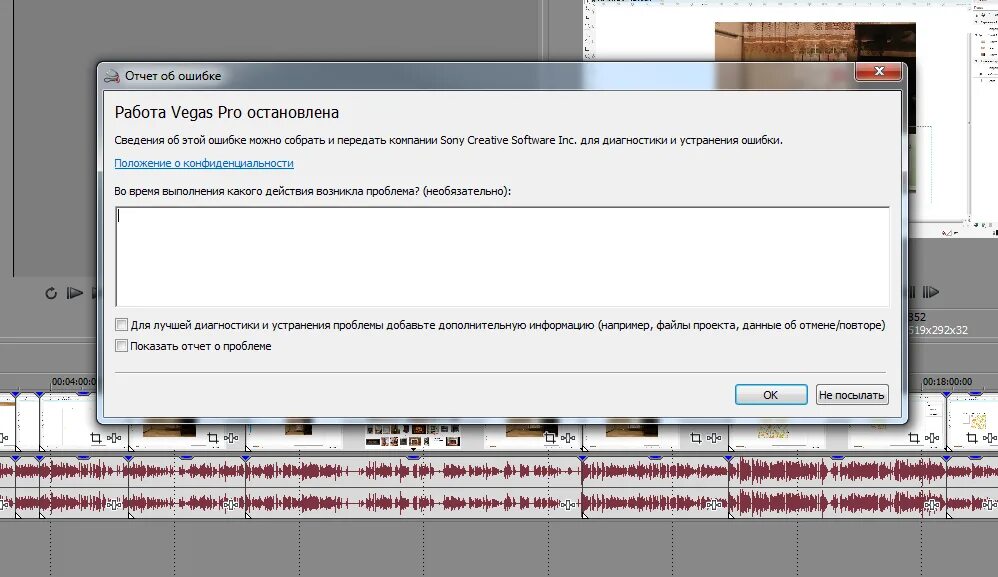Click the 00:04:00 position on timeline ruler
The width and height of the screenshot is (998, 577).
(74, 381)
